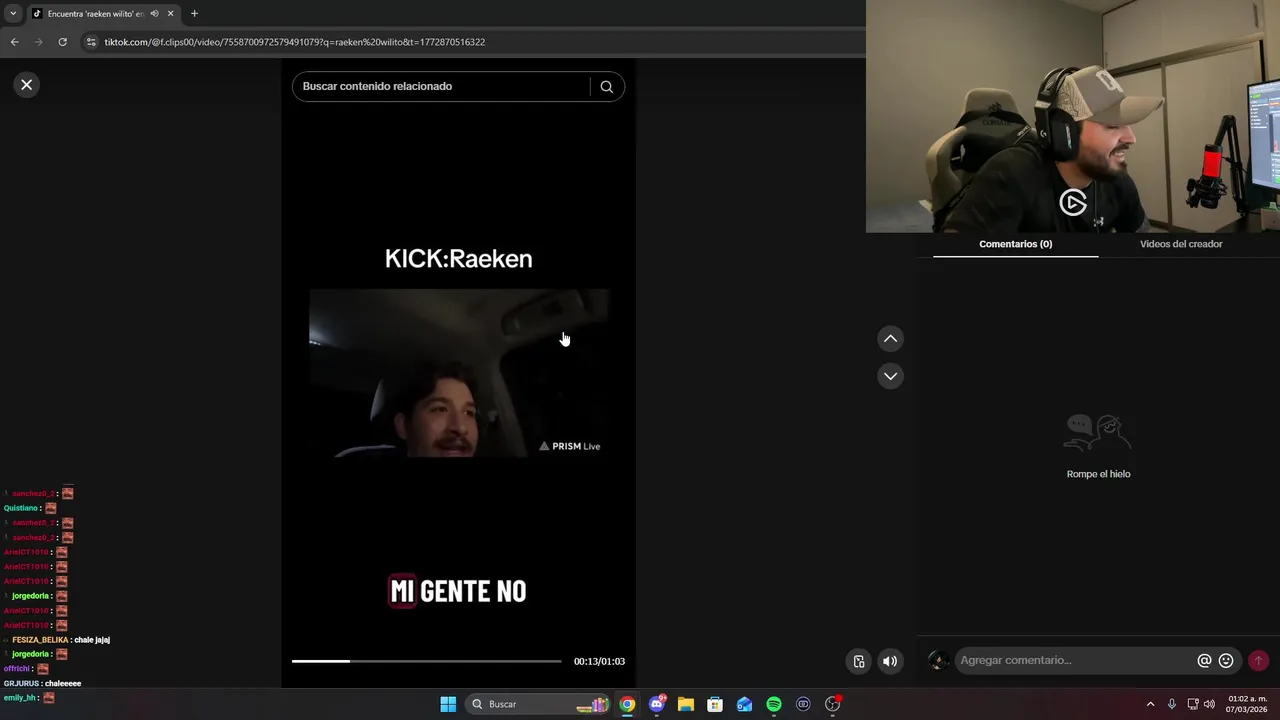
Task: Click the video frame to pause
Action: tap(458, 374)
